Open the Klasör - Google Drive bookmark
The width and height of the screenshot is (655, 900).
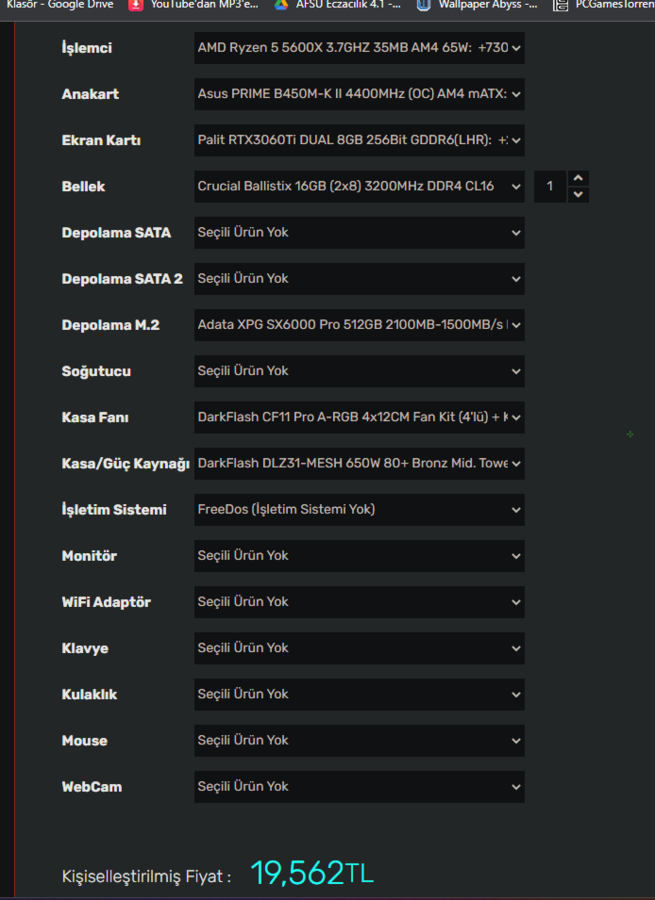click(60, 5)
